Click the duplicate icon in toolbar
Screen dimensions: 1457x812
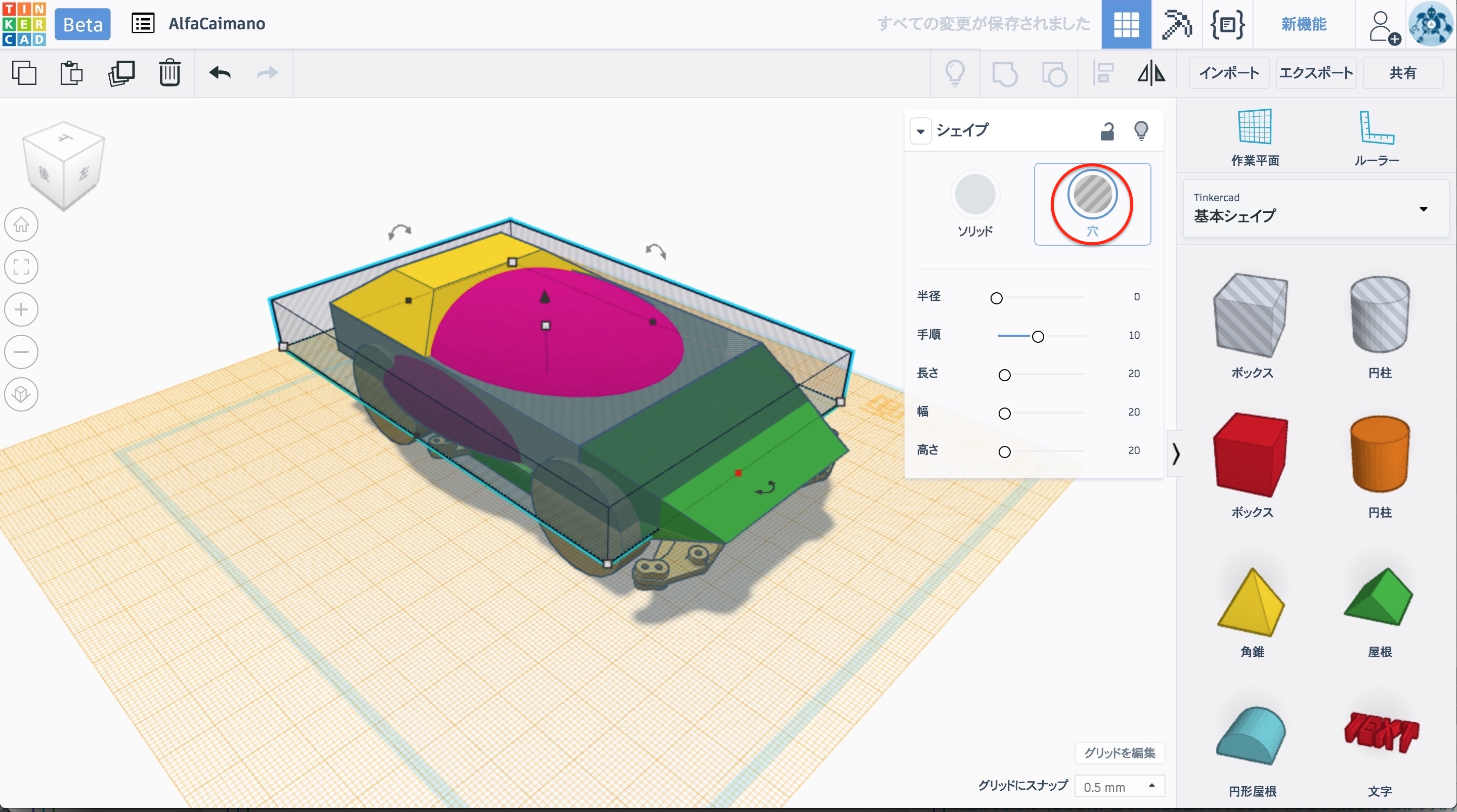point(121,73)
